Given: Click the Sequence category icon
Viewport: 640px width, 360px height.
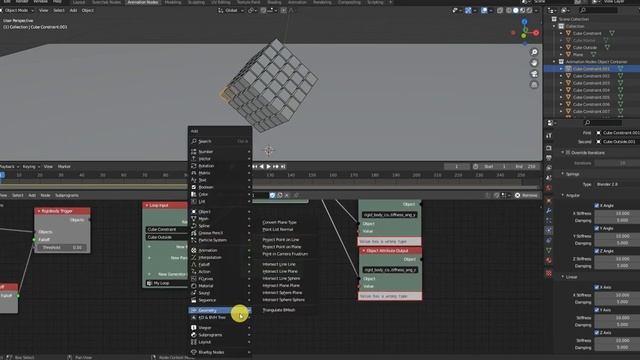Looking at the screenshot, I should [x=194, y=300].
